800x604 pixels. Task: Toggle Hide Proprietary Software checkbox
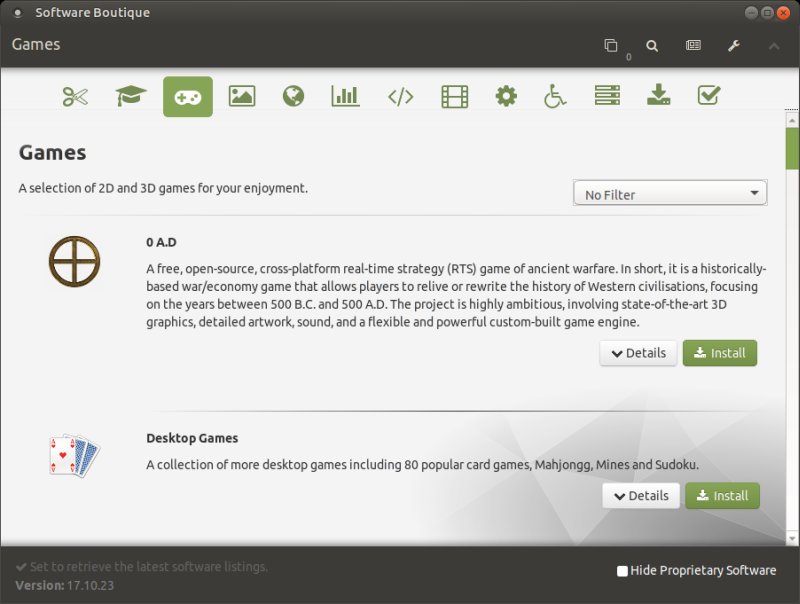pos(622,571)
